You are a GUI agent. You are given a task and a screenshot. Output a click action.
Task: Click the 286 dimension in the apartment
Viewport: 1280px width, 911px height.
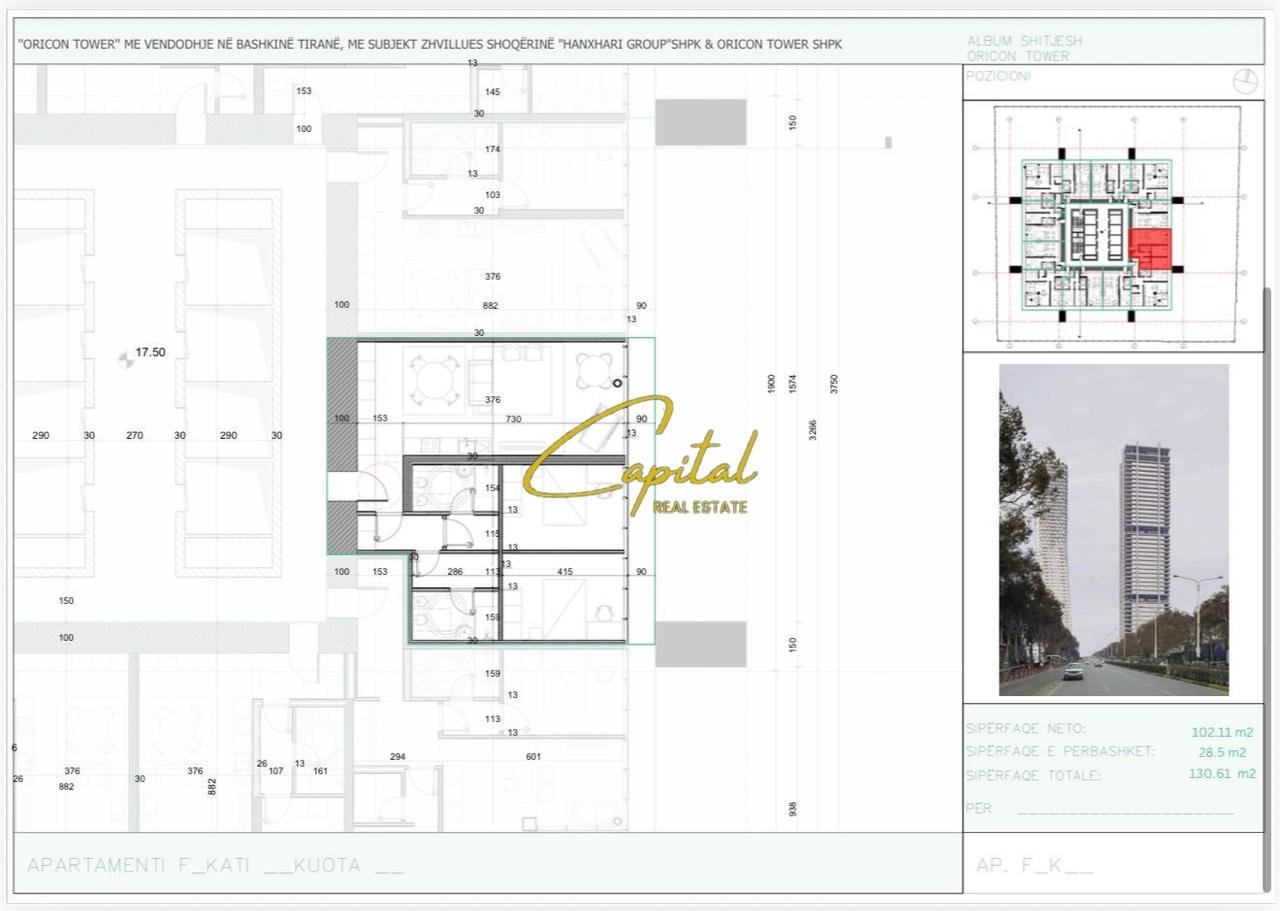point(455,572)
